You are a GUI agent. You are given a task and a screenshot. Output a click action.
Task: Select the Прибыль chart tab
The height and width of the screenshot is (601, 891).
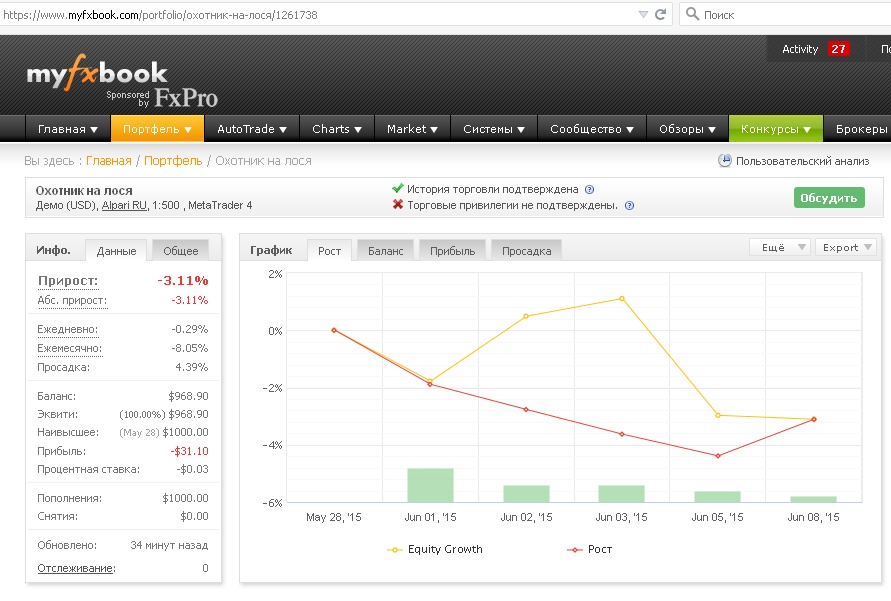452,251
